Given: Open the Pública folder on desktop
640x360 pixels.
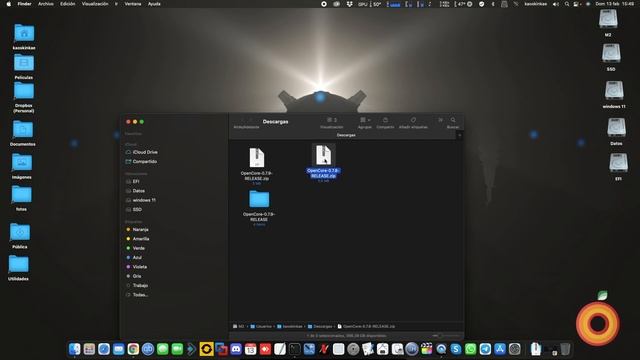Looking at the screenshot, I should tap(20, 232).
